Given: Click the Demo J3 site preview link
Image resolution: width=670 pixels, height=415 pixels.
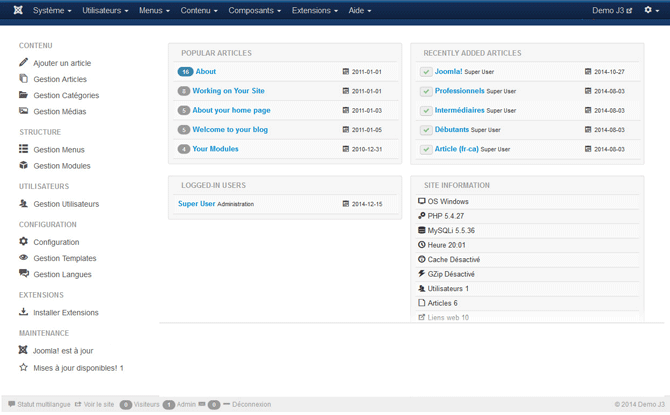Looking at the screenshot, I should click(612, 11).
